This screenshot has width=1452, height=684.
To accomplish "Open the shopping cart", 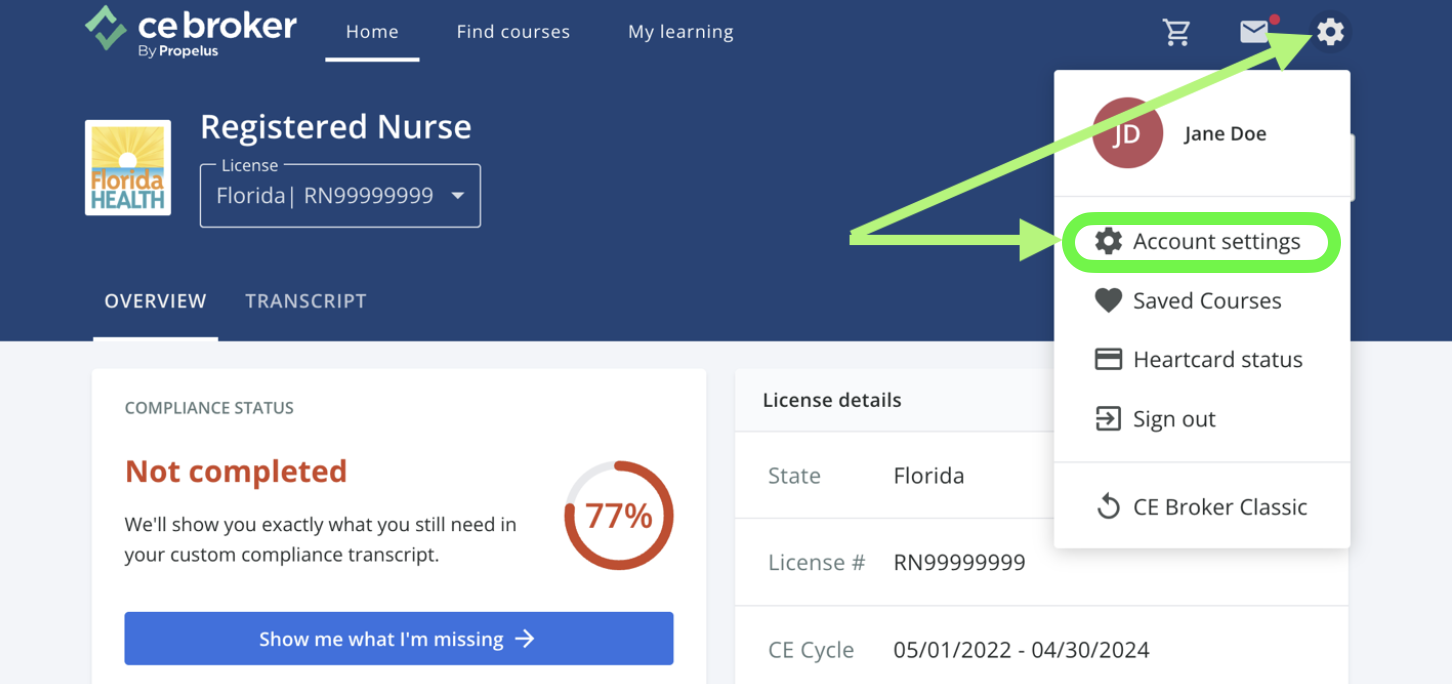I will (1177, 31).
